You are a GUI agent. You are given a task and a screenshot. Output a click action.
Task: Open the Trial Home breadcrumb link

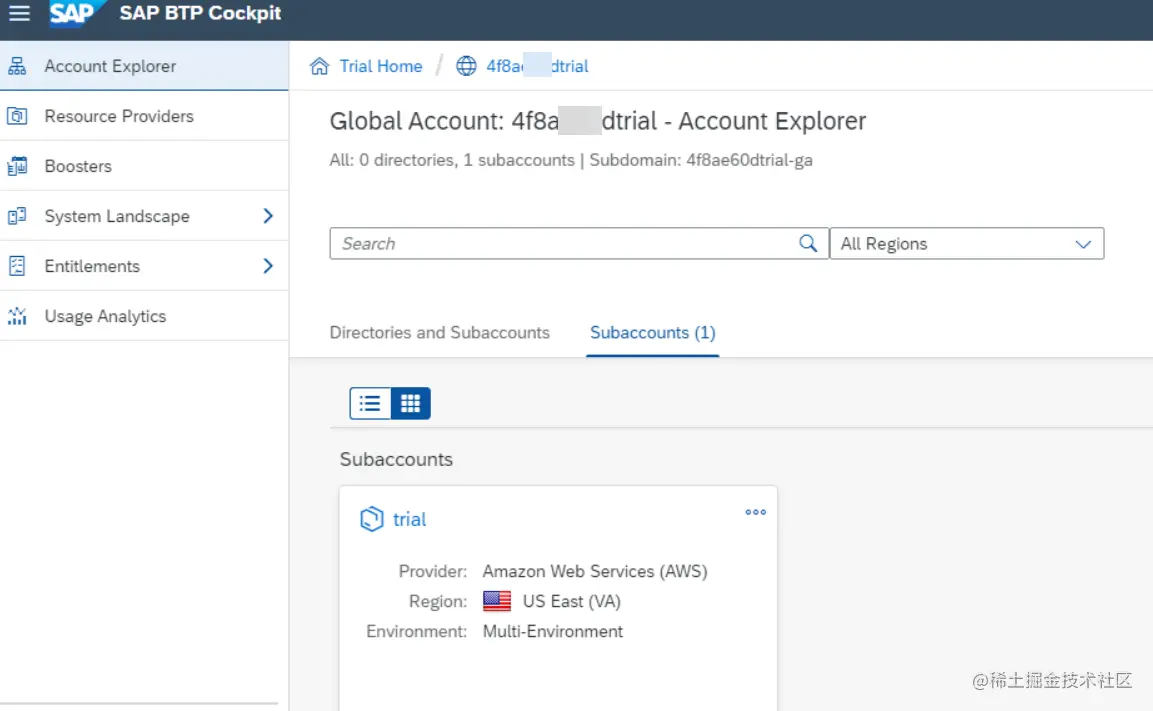(x=380, y=67)
